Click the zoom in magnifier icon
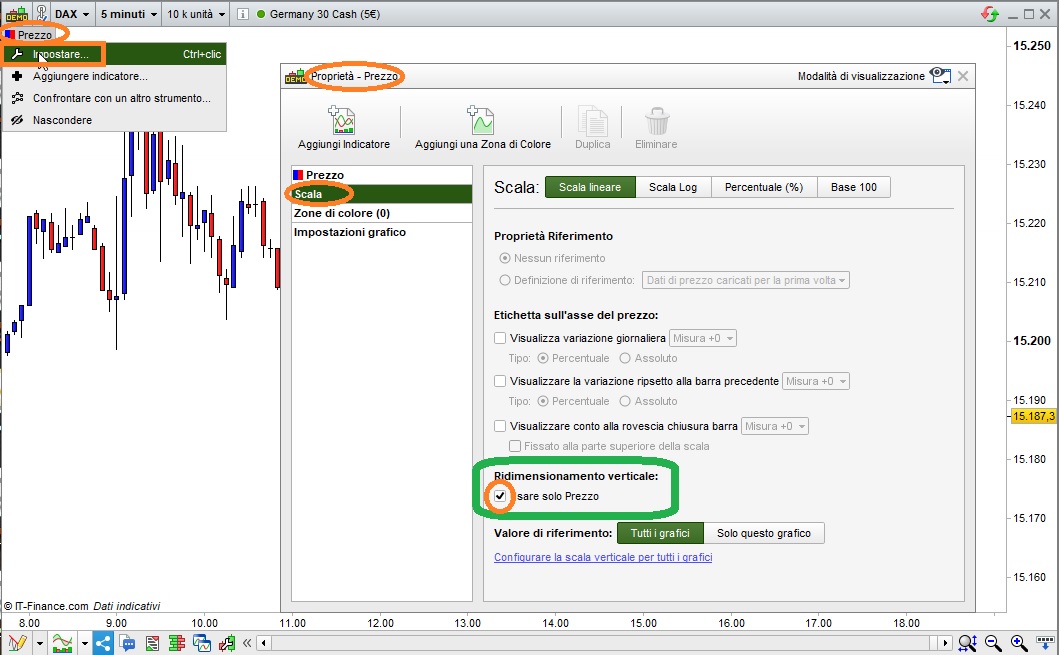Image resolution: width=1059 pixels, height=655 pixels. click(x=1019, y=643)
